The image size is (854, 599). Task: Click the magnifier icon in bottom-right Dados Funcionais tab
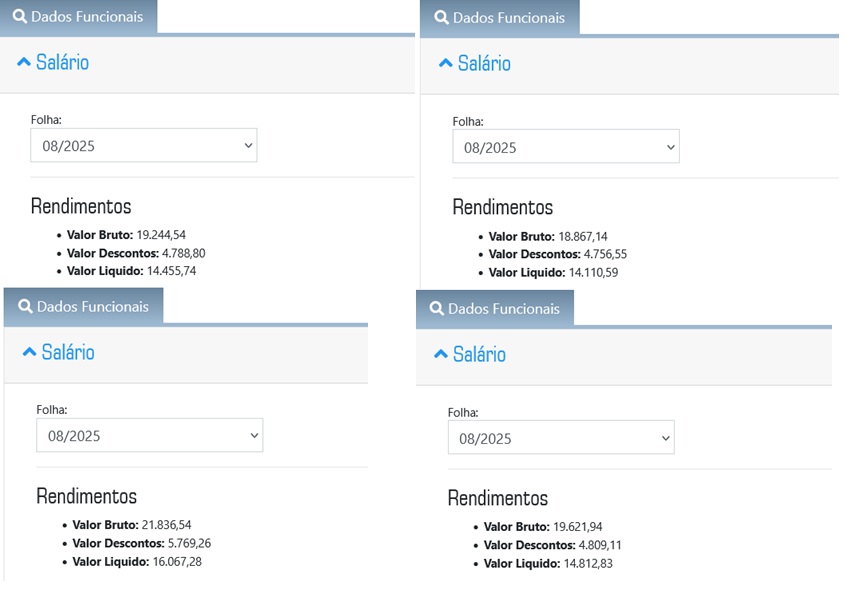pos(436,309)
